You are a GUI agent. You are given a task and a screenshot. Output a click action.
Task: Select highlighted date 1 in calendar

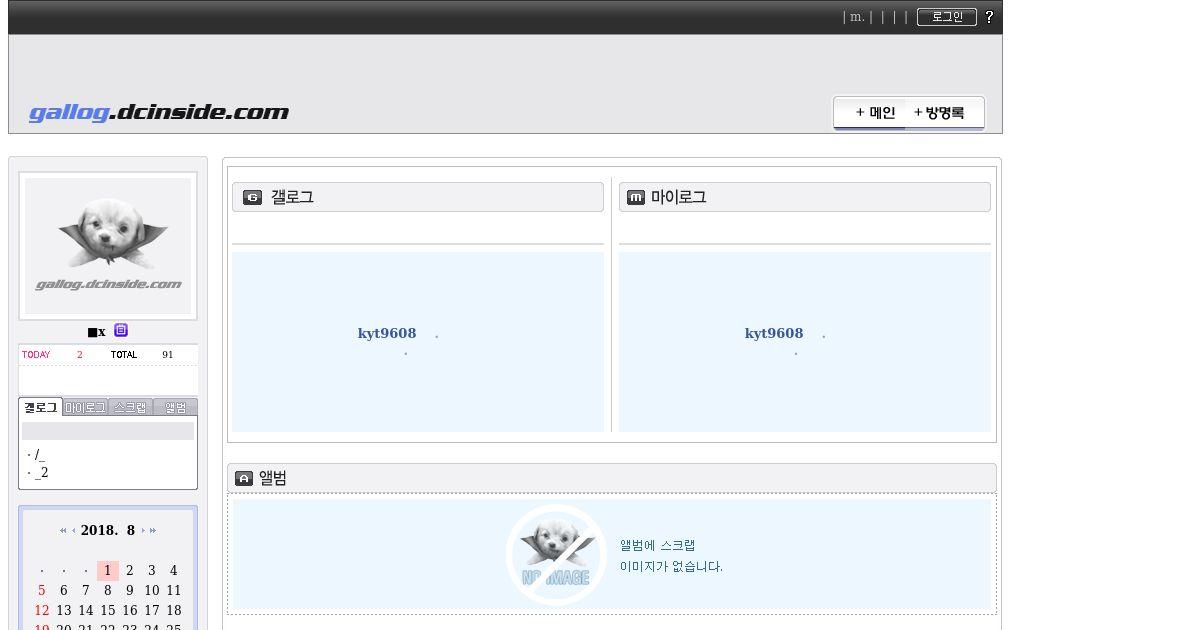(x=108, y=571)
